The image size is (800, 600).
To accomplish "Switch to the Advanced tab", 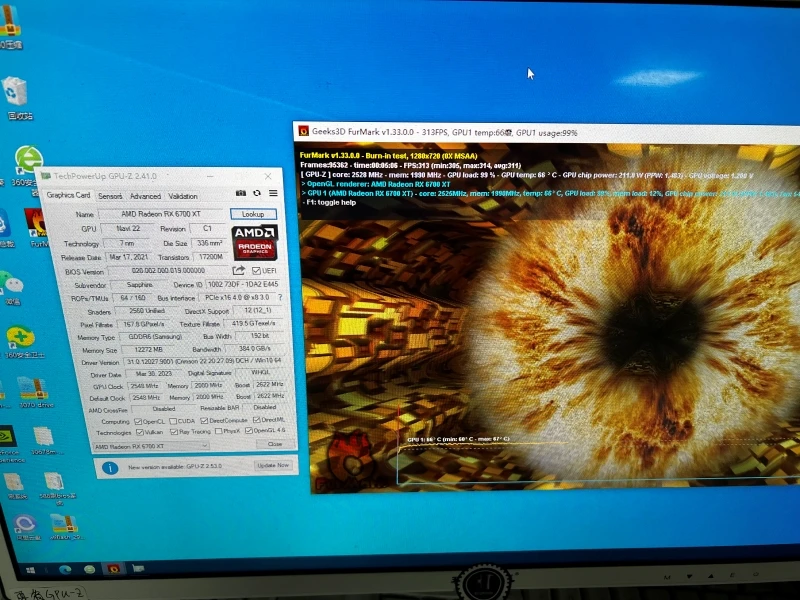I will [x=145, y=196].
